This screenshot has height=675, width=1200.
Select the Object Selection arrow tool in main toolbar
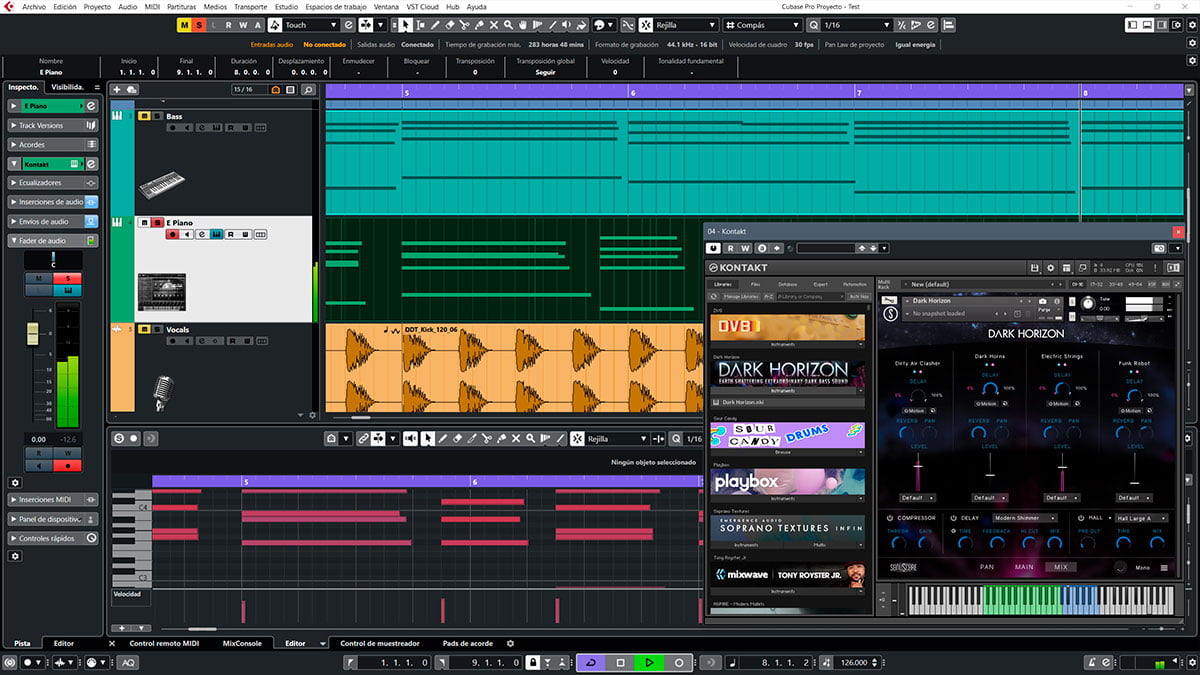point(406,25)
